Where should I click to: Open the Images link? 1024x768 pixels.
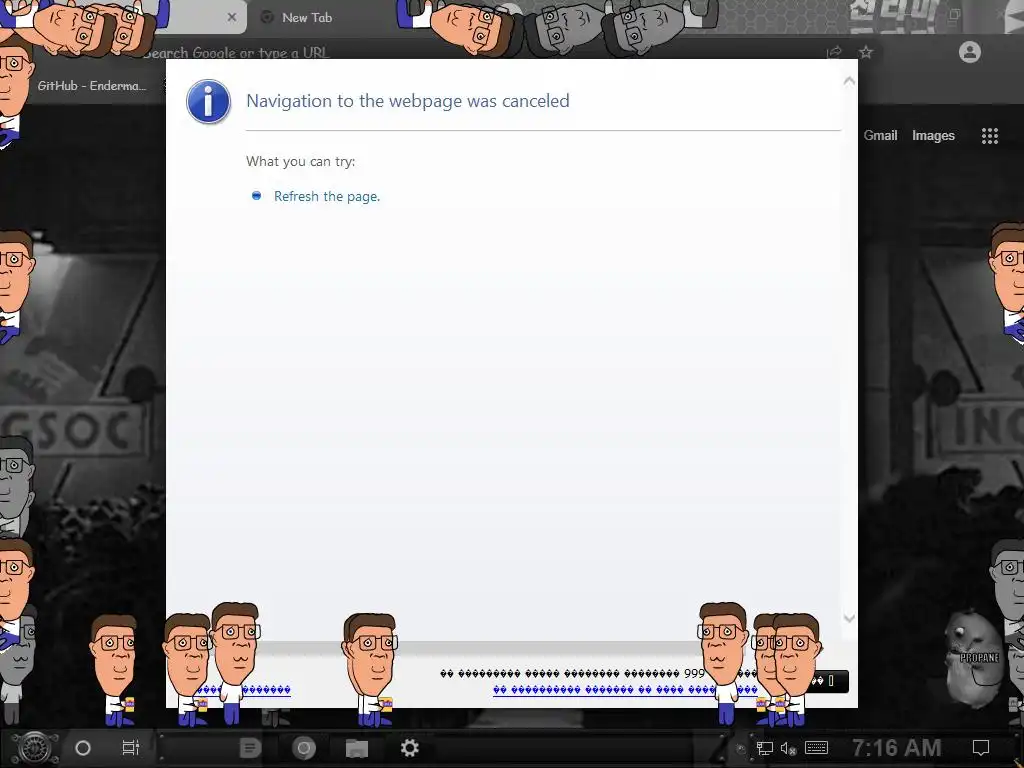pos(933,135)
